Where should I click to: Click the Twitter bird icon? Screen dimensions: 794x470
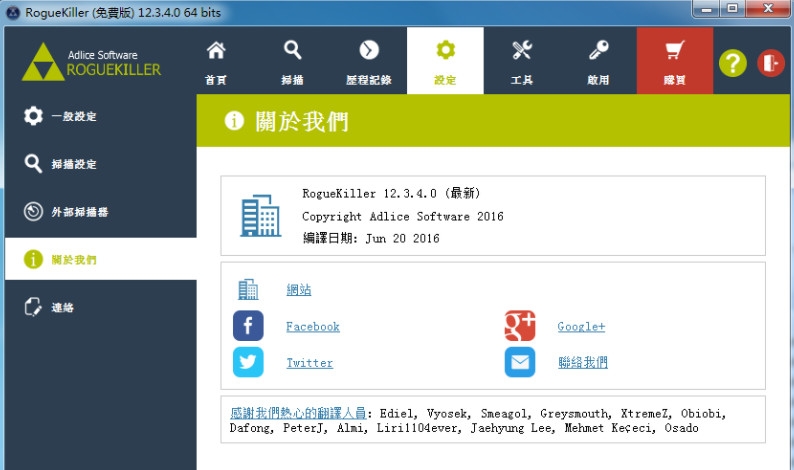248,362
